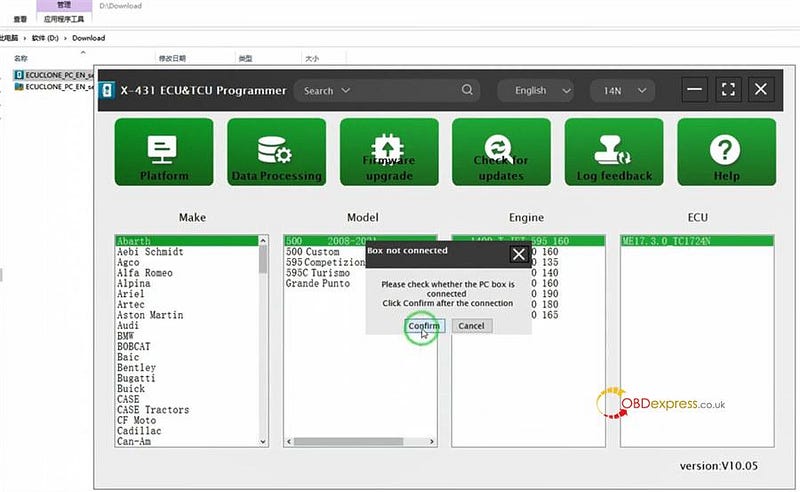
Task: Click the search input field
Action: point(406,91)
